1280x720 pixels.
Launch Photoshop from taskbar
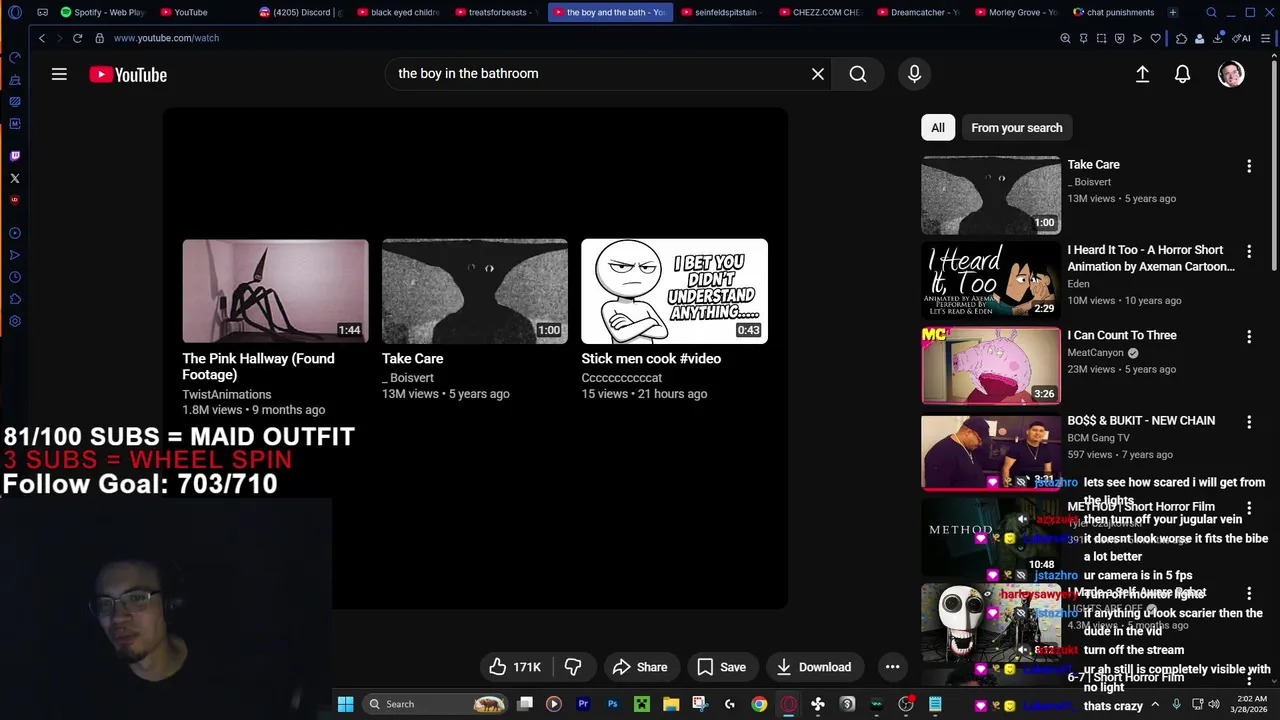coord(612,704)
